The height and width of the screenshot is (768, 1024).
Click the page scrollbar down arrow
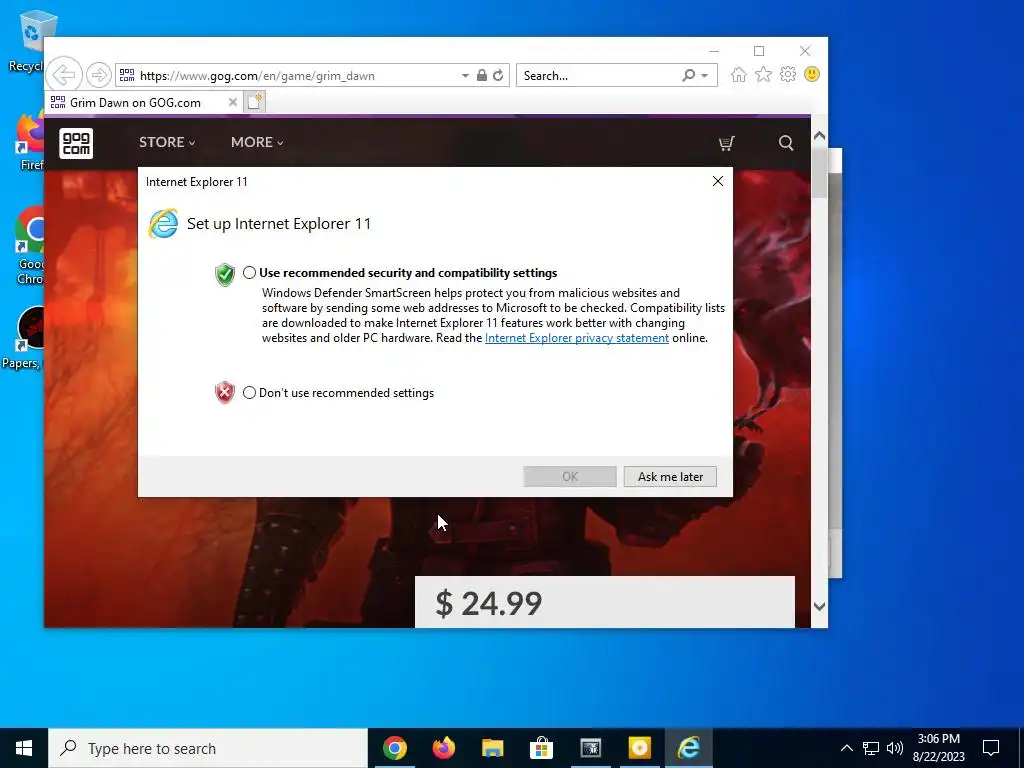pyautogui.click(x=819, y=606)
